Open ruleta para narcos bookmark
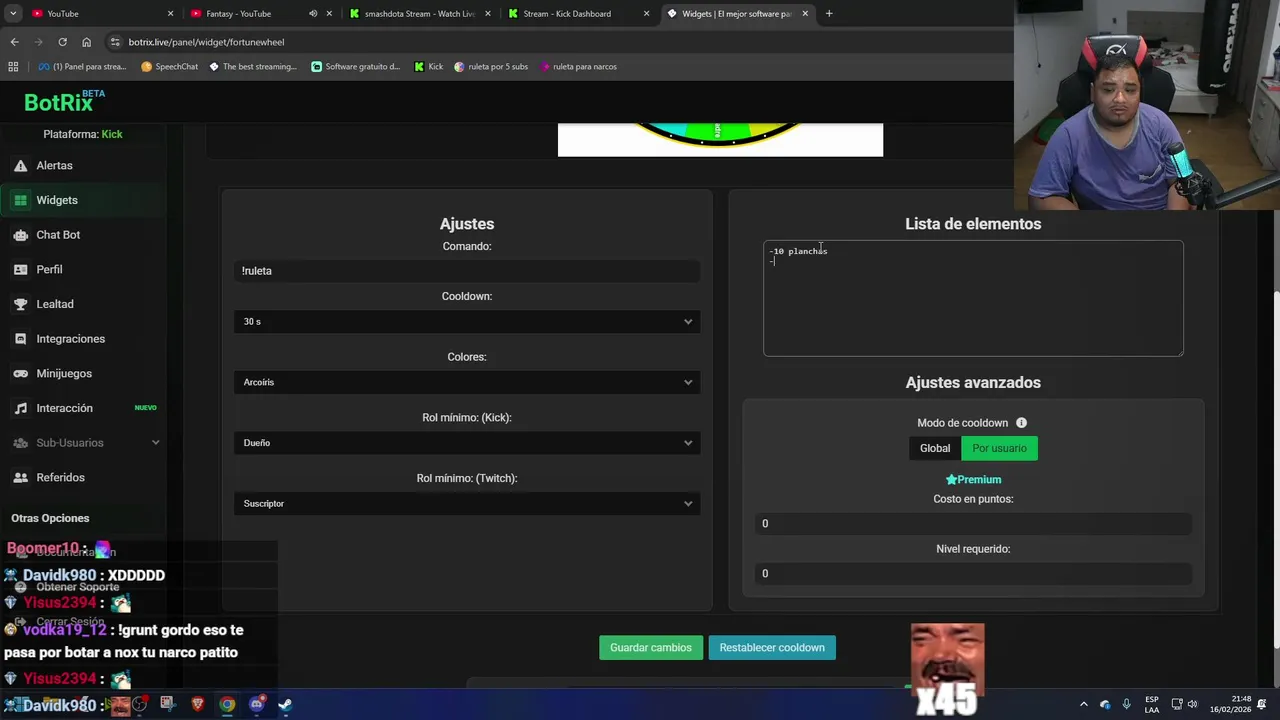The image size is (1280, 720). (x=578, y=67)
